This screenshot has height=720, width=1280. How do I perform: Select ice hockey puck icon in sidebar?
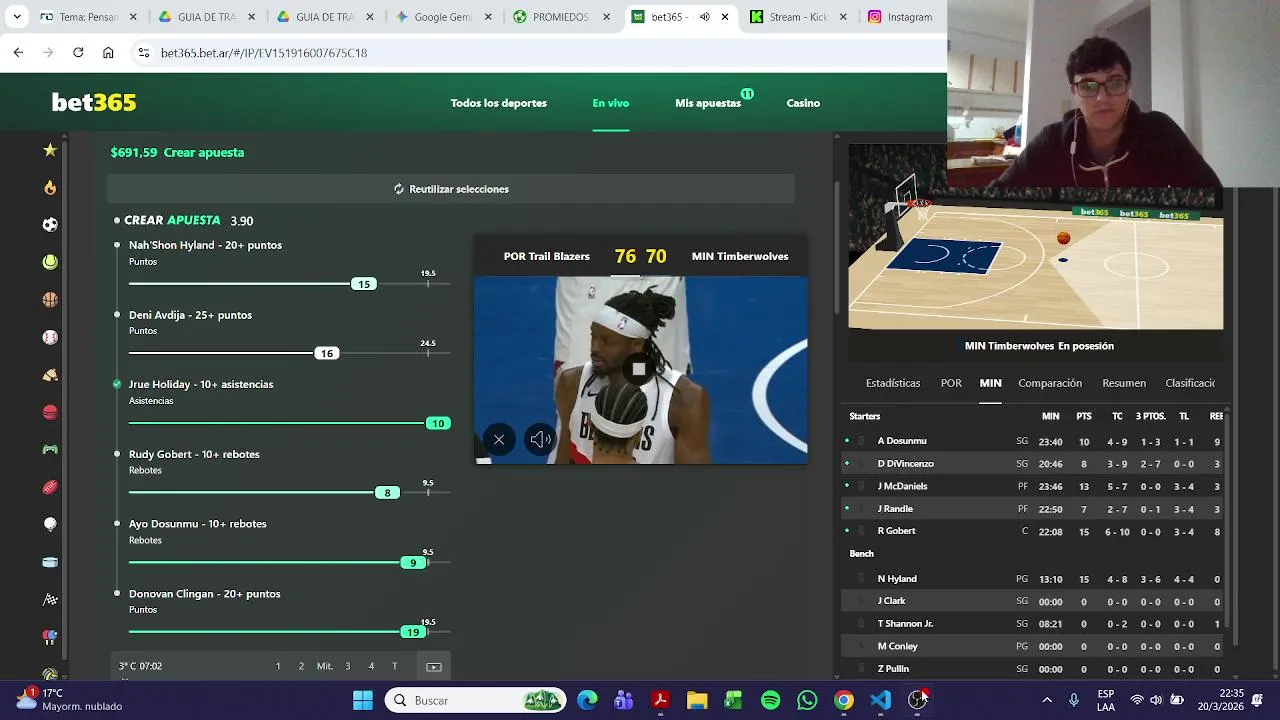click(x=50, y=562)
